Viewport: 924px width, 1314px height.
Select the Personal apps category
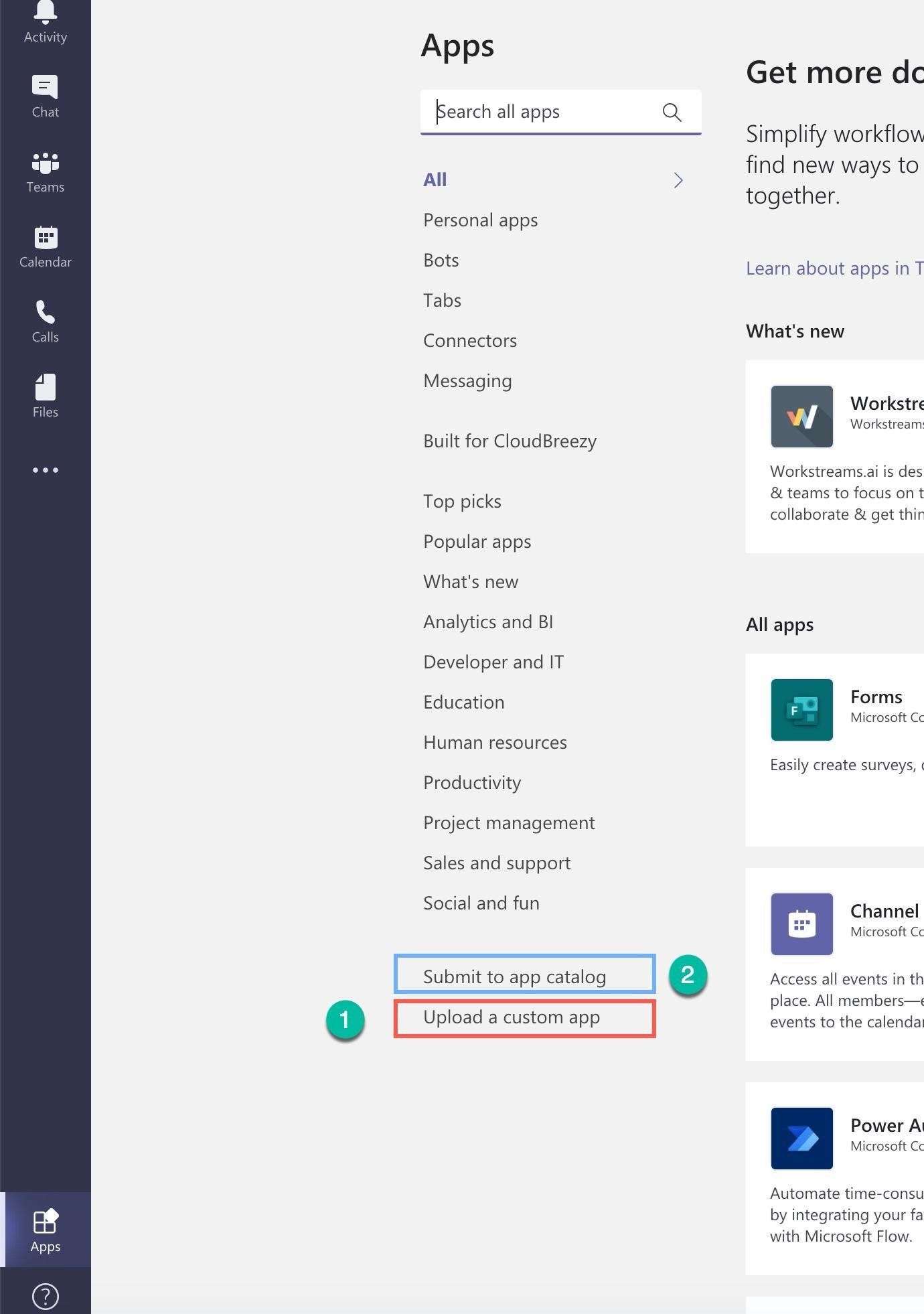point(480,220)
